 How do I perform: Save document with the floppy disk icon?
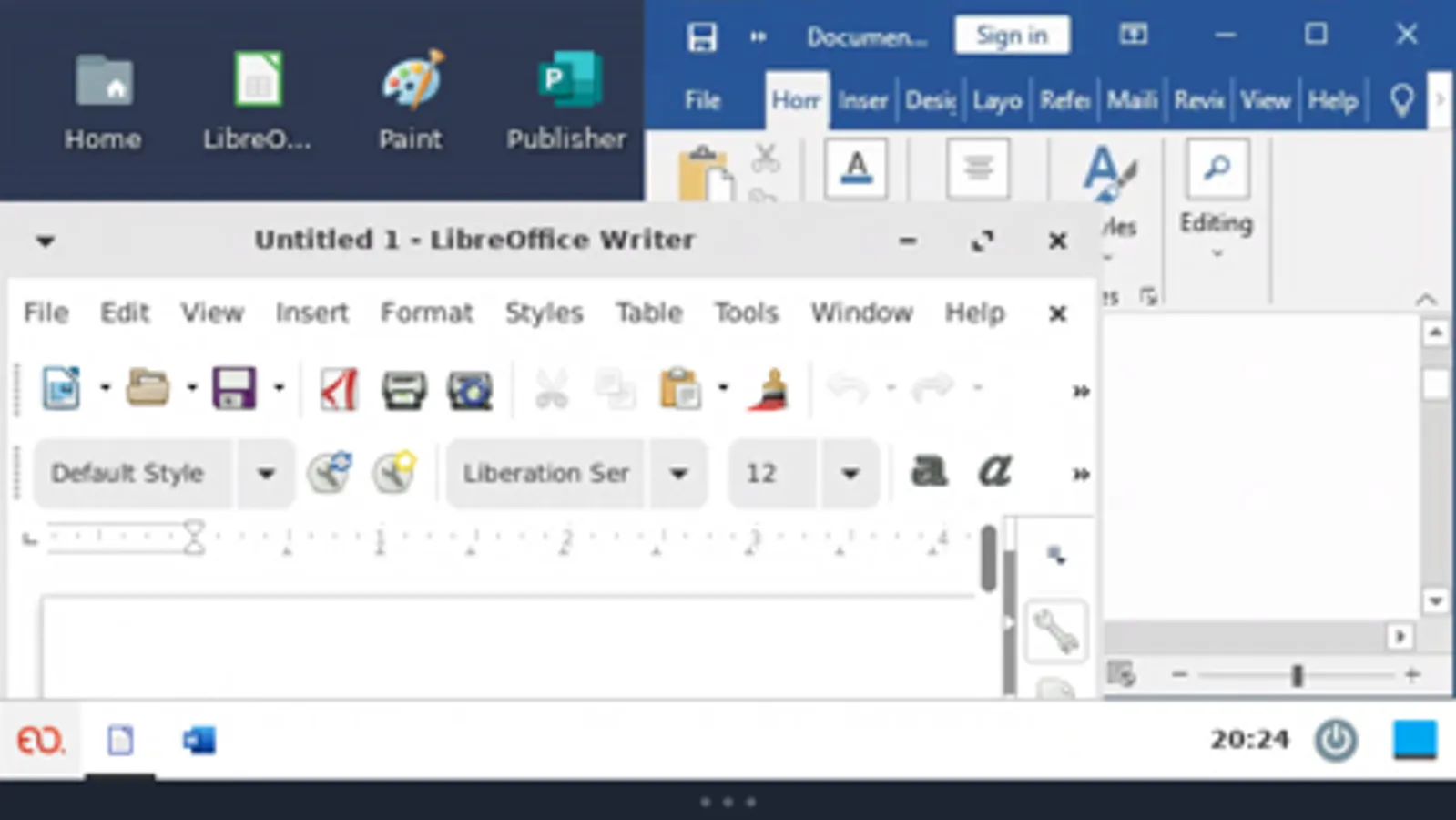point(234,389)
